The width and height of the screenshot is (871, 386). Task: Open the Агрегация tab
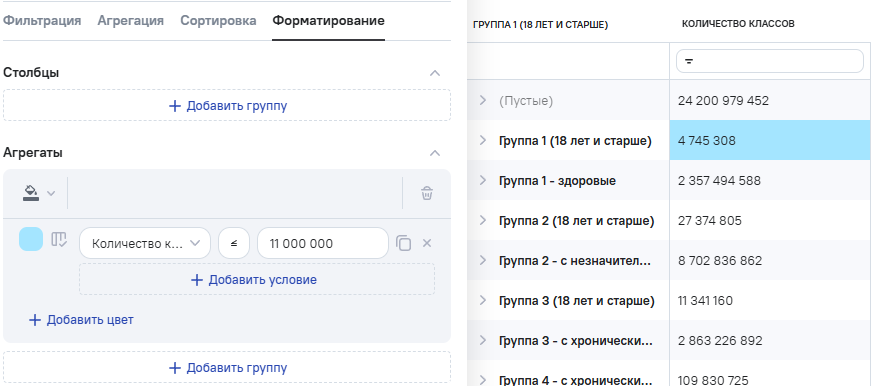pyautogui.click(x=131, y=21)
